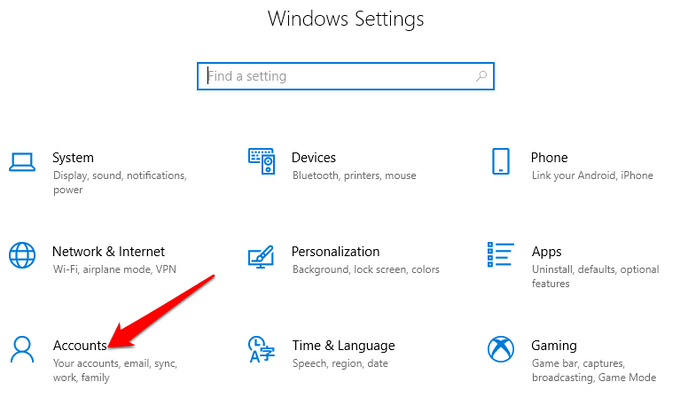Screen dimensions: 680x413
Task: Open Accounts settings title
Action: (79, 345)
